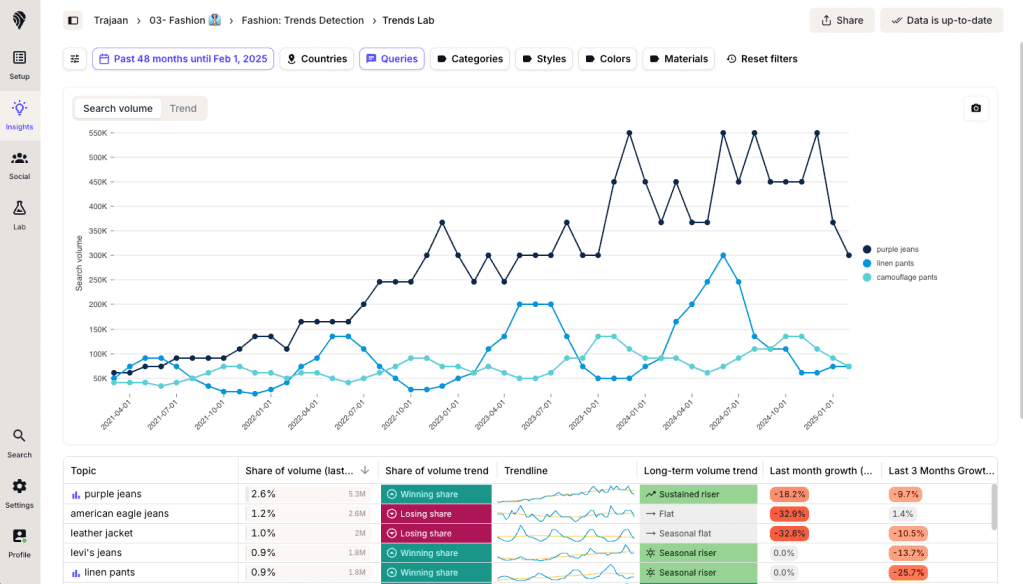Click chart icon beside purple jeans row
This screenshot has width=1023, height=584.
point(76,495)
